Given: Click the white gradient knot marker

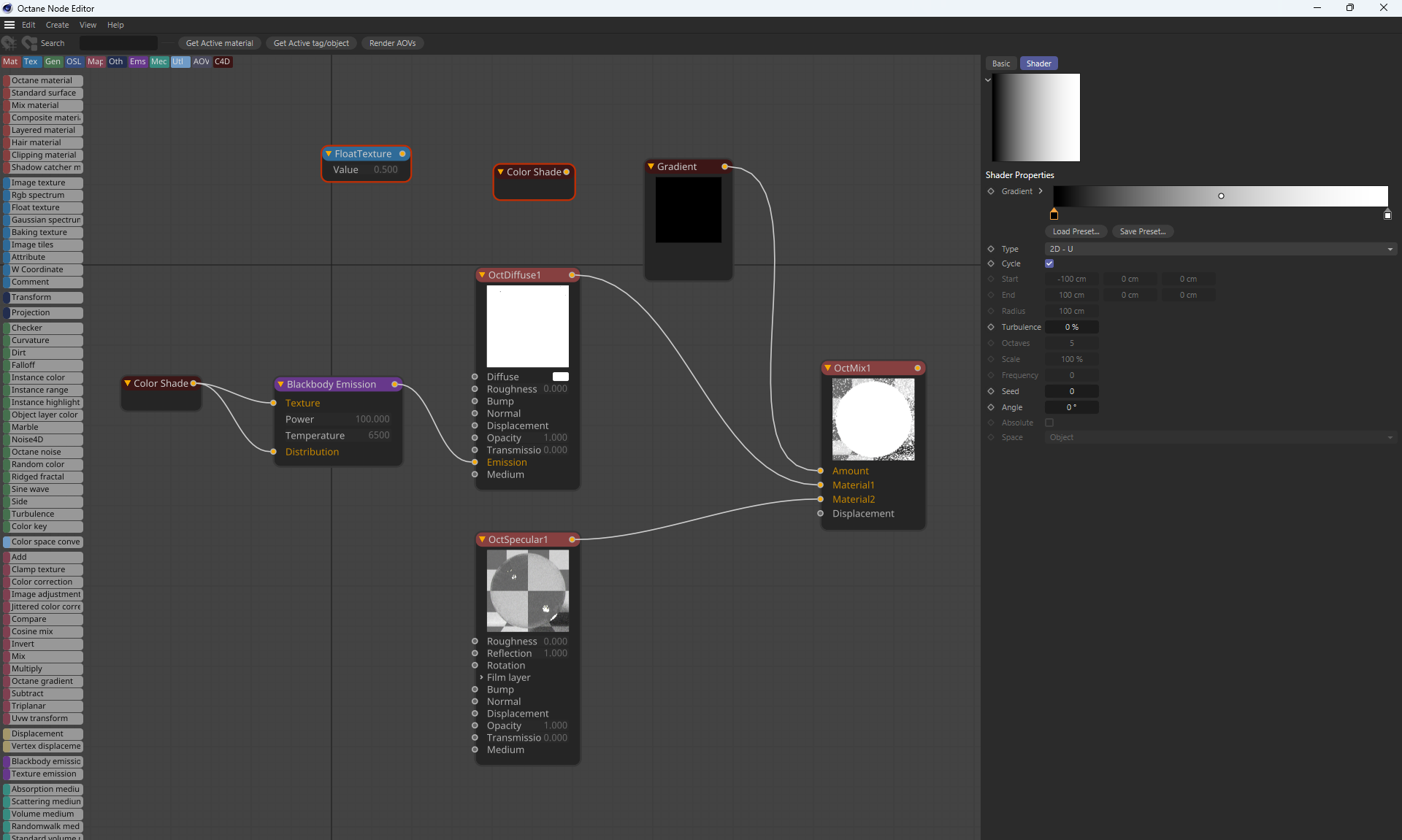Looking at the screenshot, I should (1387, 215).
